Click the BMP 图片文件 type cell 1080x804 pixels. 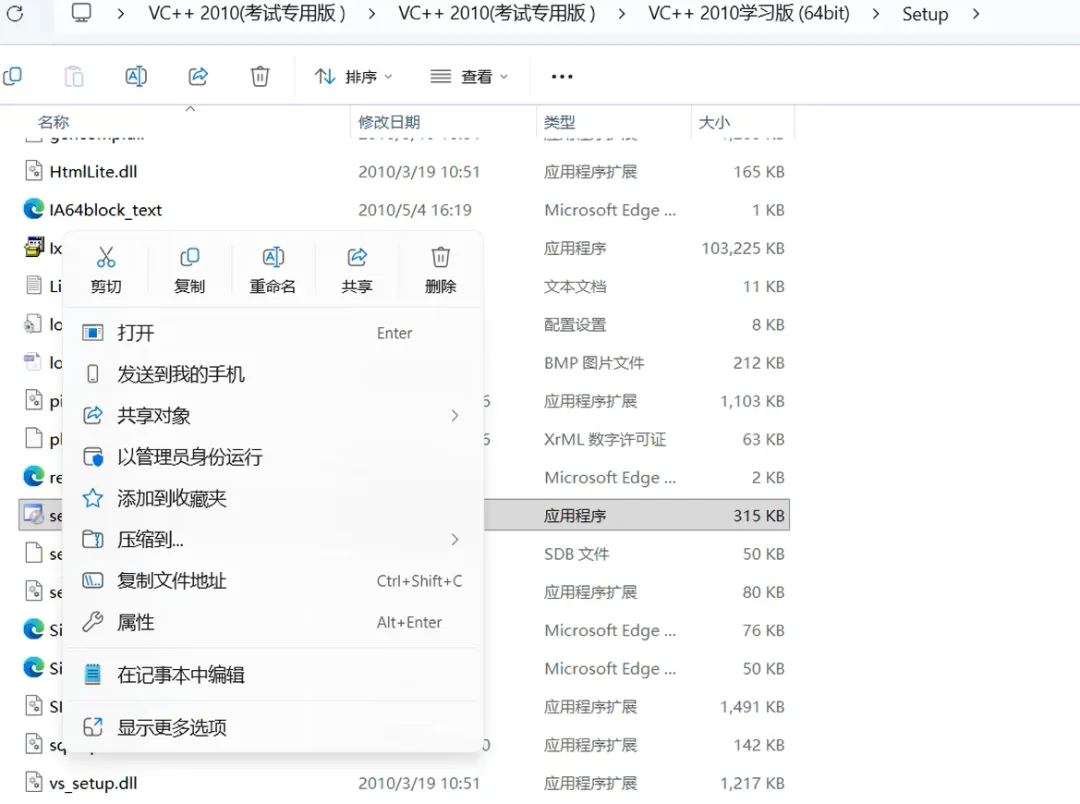[x=594, y=363]
